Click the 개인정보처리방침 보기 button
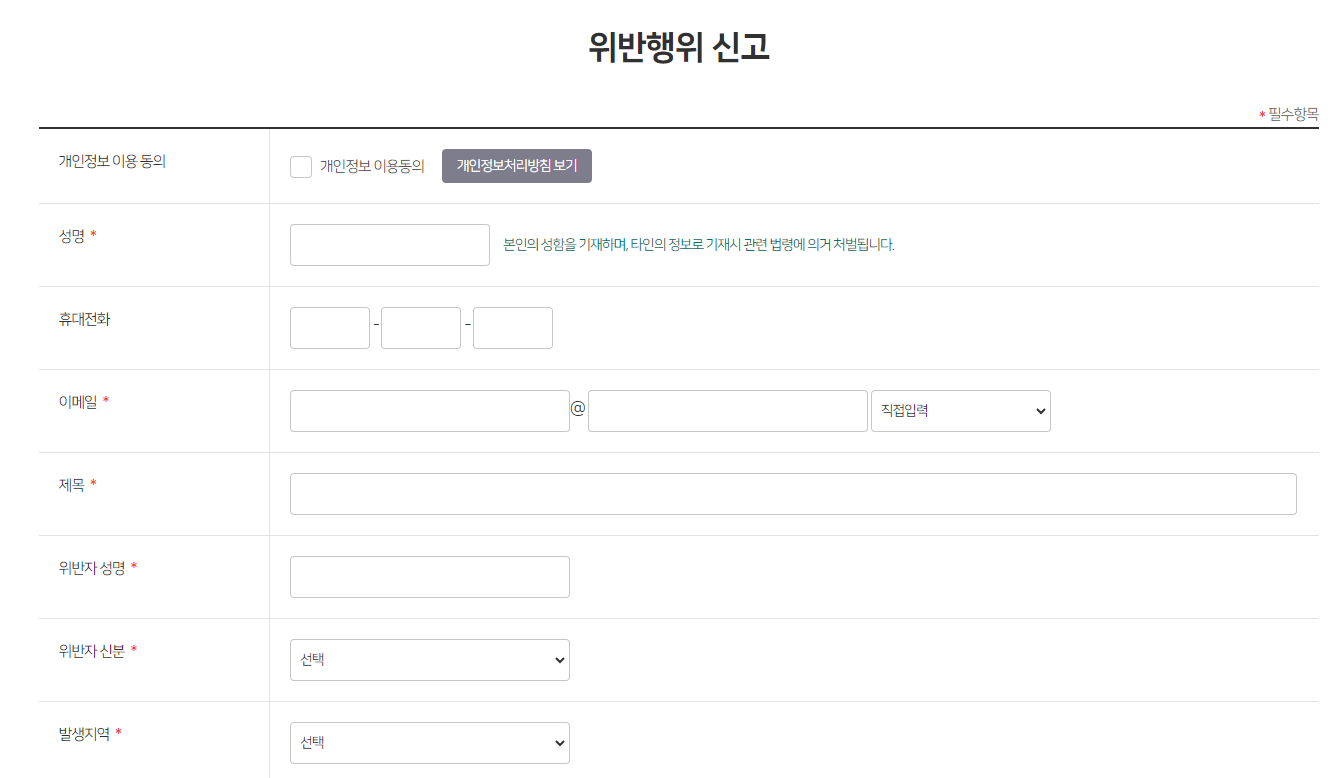Image resolution: width=1332 pixels, height=778 pixels. 516,165
